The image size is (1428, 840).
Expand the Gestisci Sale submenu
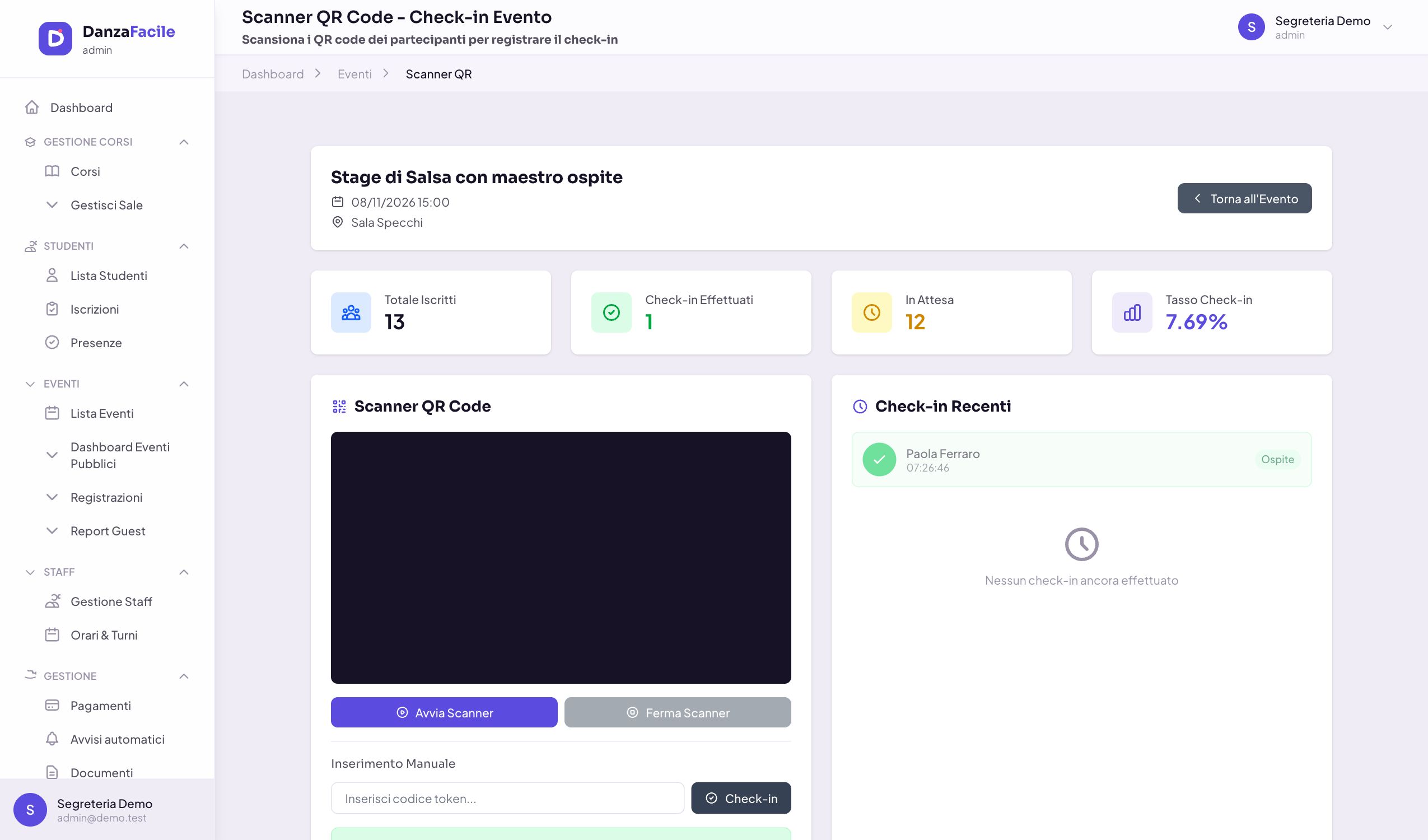point(52,204)
